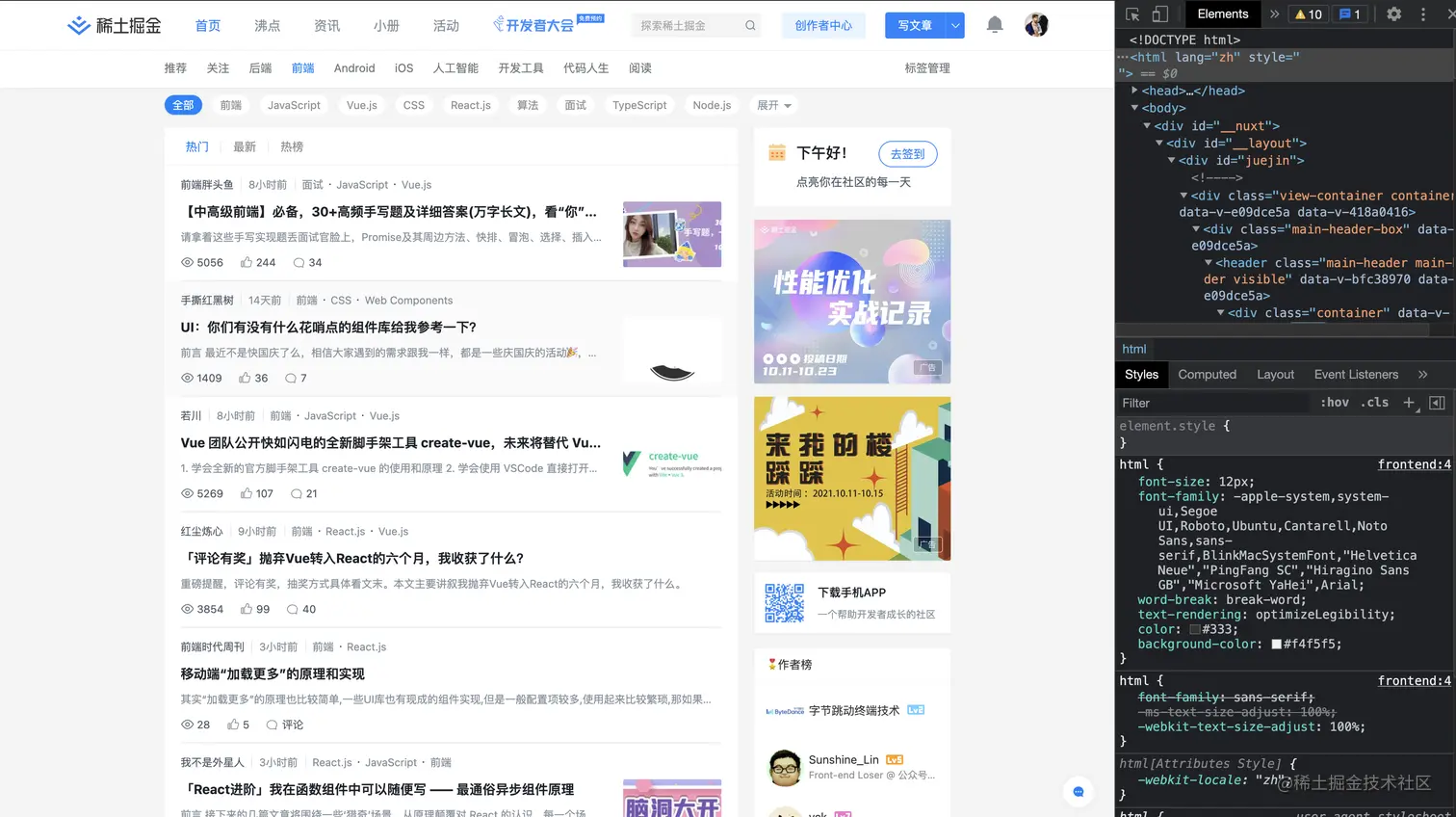This screenshot has width=1456, height=817.
Task: Click the like icon with 99 likes
Action: click(246, 609)
